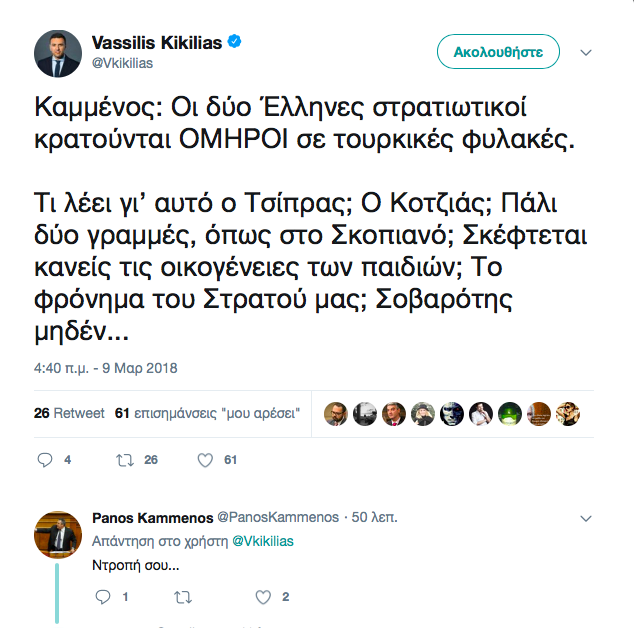
Task: Expand the main tweet options chevron
Action: [x=587, y=51]
